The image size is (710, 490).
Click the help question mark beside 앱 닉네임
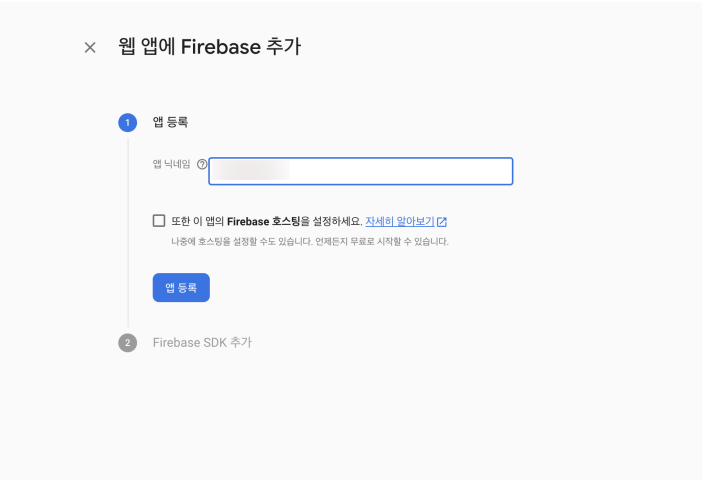[x=202, y=164]
